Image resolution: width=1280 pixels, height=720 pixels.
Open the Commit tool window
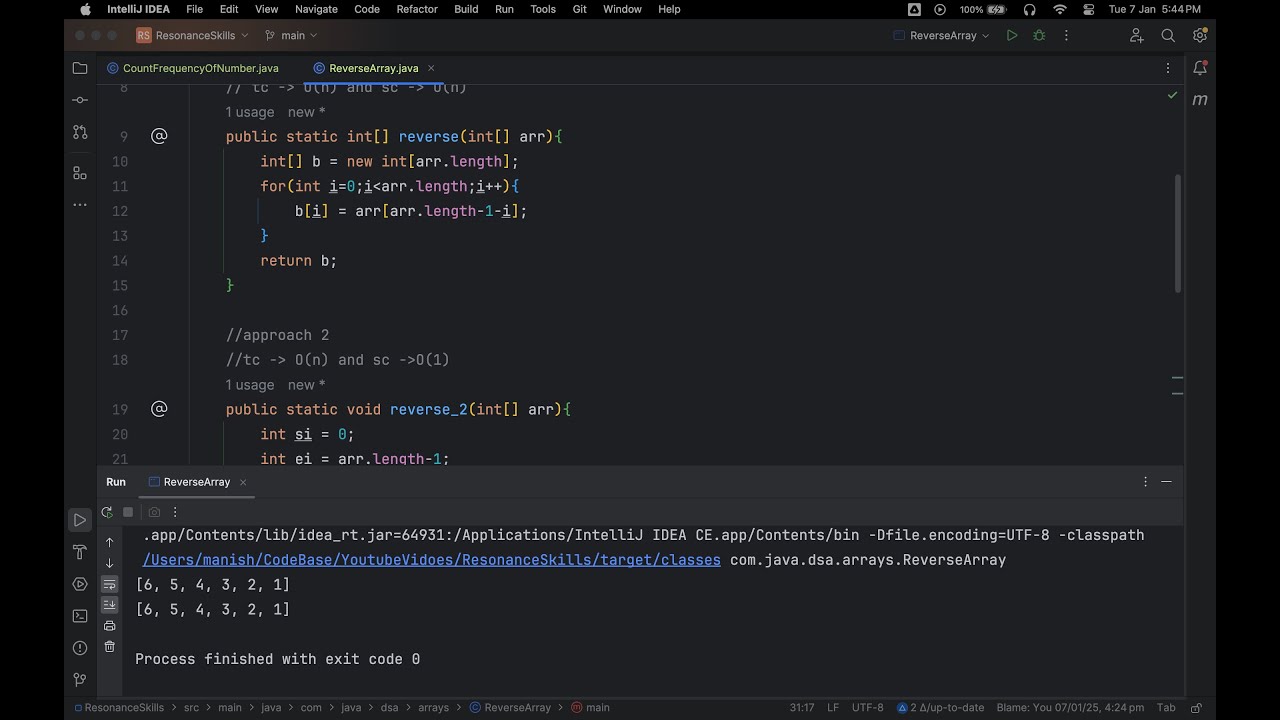(x=80, y=100)
